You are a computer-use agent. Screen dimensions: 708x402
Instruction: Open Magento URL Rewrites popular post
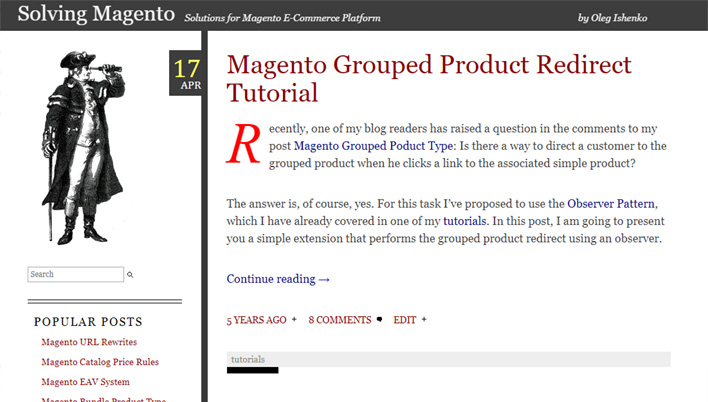coord(89,342)
